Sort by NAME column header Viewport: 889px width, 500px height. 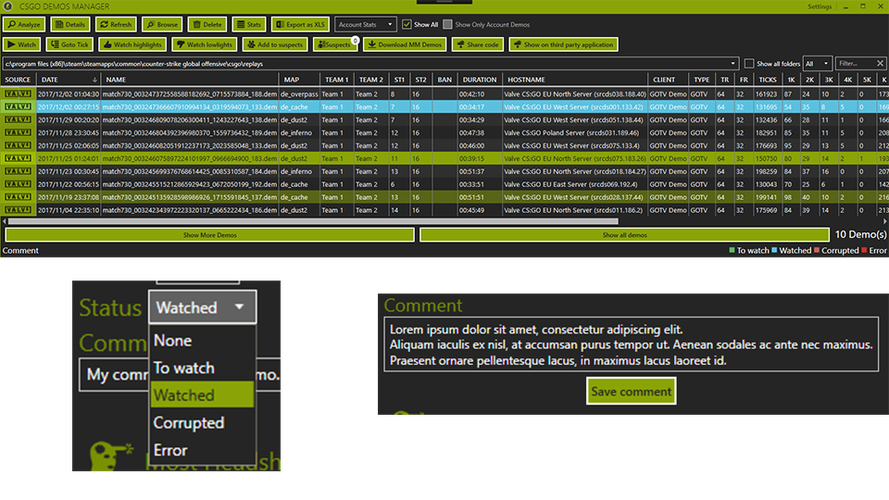pyautogui.click(x=190, y=79)
